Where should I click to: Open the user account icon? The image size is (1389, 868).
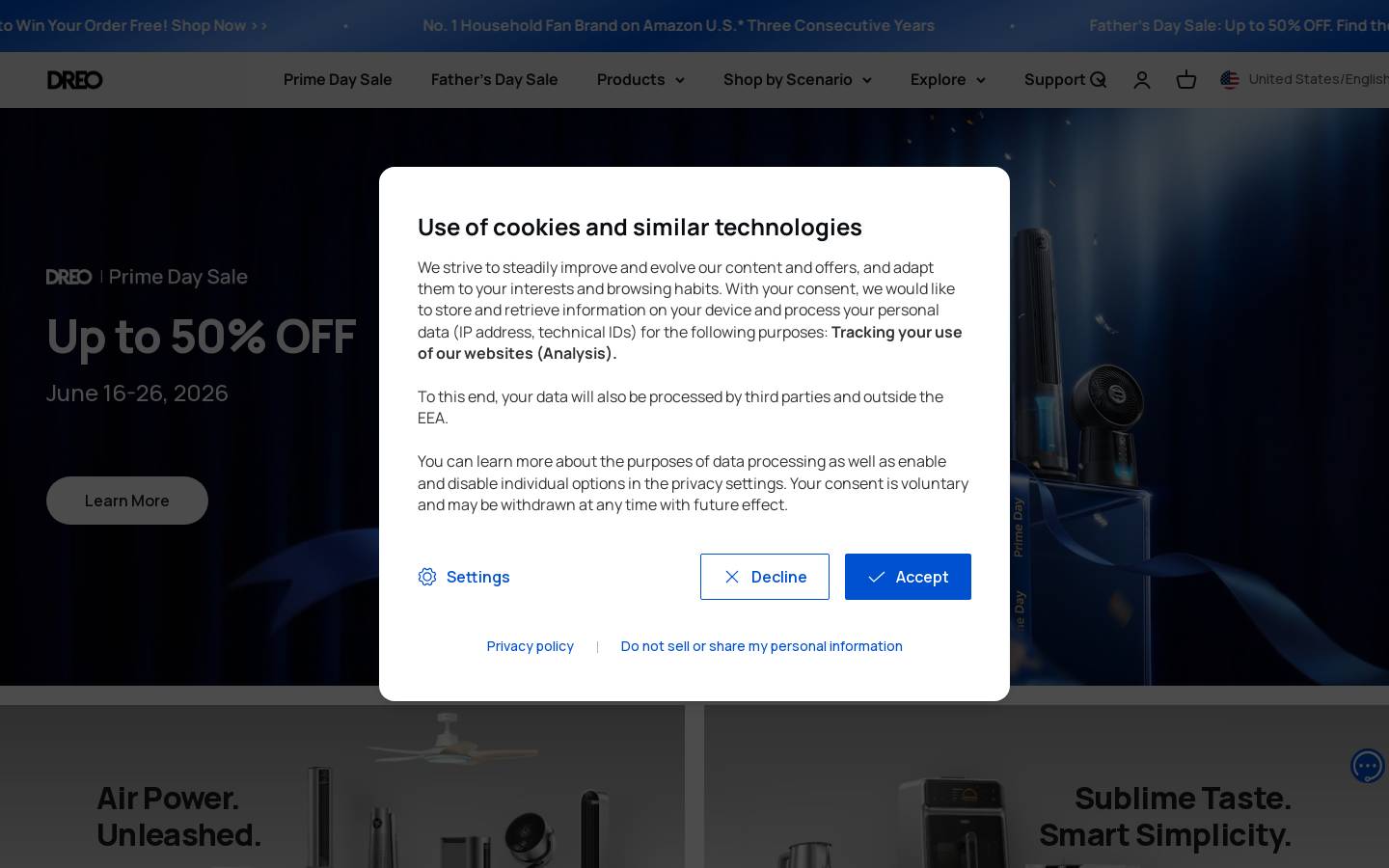pos(1142,80)
